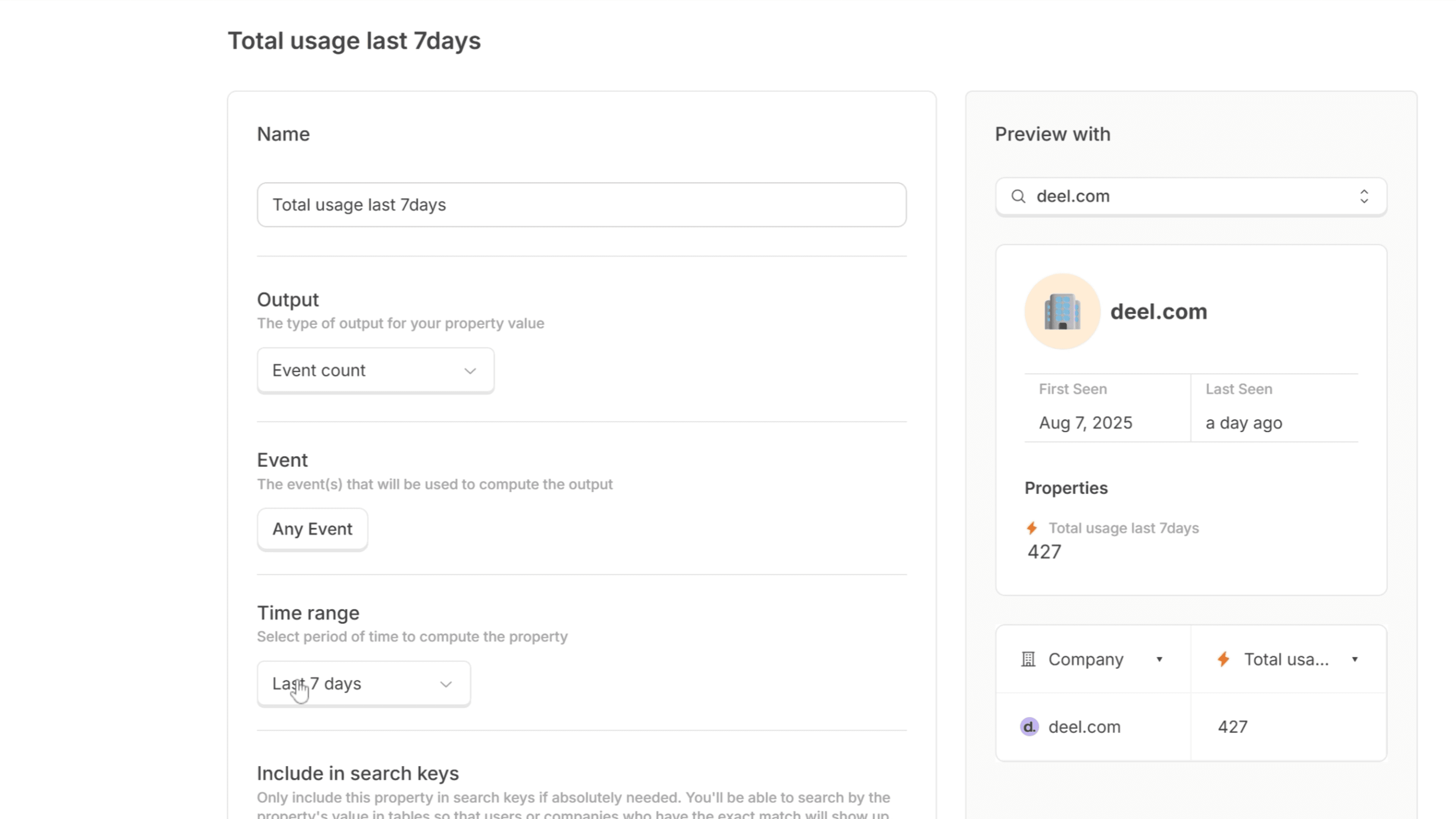Screen dimensions: 1456x819
Task: Open the Event count output dropdown
Action: coord(375,370)
